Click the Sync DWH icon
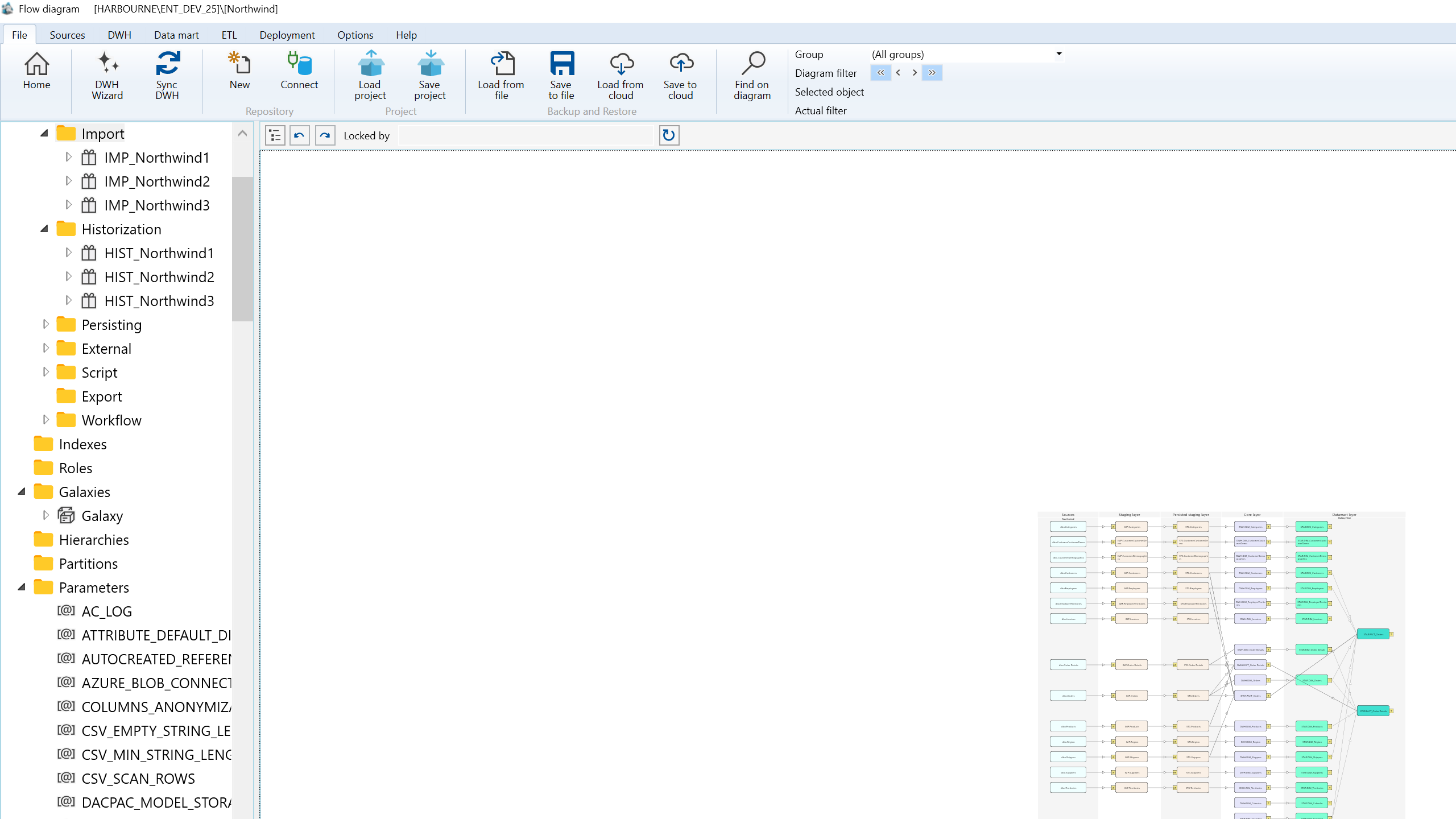The width and height of the screenshot is (1456, 819). pyautogui.click(x=167, y=76)
